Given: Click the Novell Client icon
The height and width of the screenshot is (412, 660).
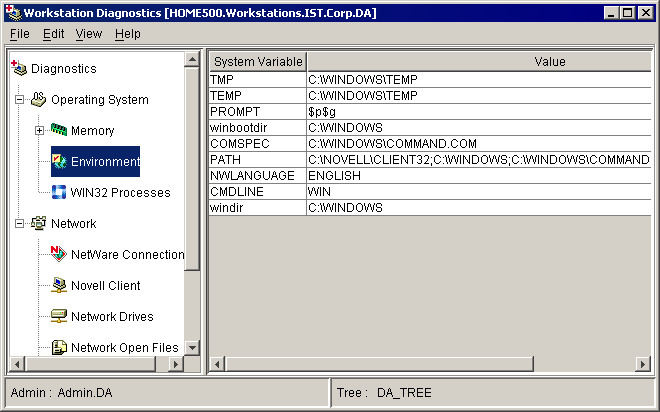Looking at the screenshot, I should 59,285.
